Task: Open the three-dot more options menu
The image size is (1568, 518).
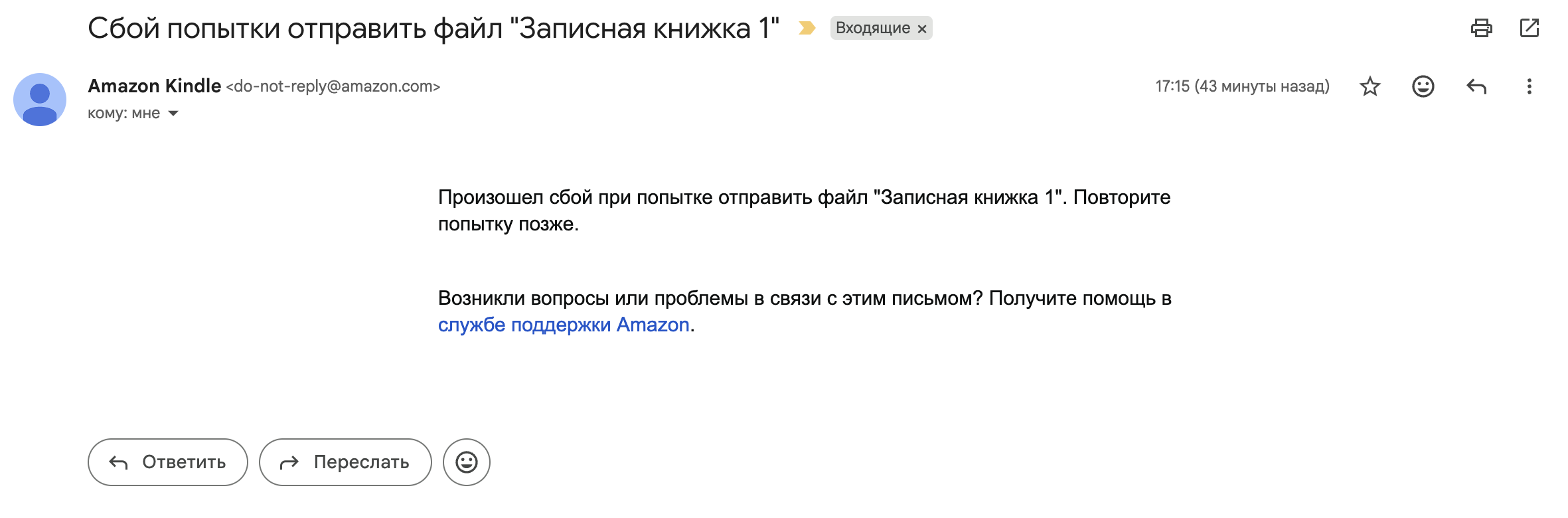Action: [1529, 86]
